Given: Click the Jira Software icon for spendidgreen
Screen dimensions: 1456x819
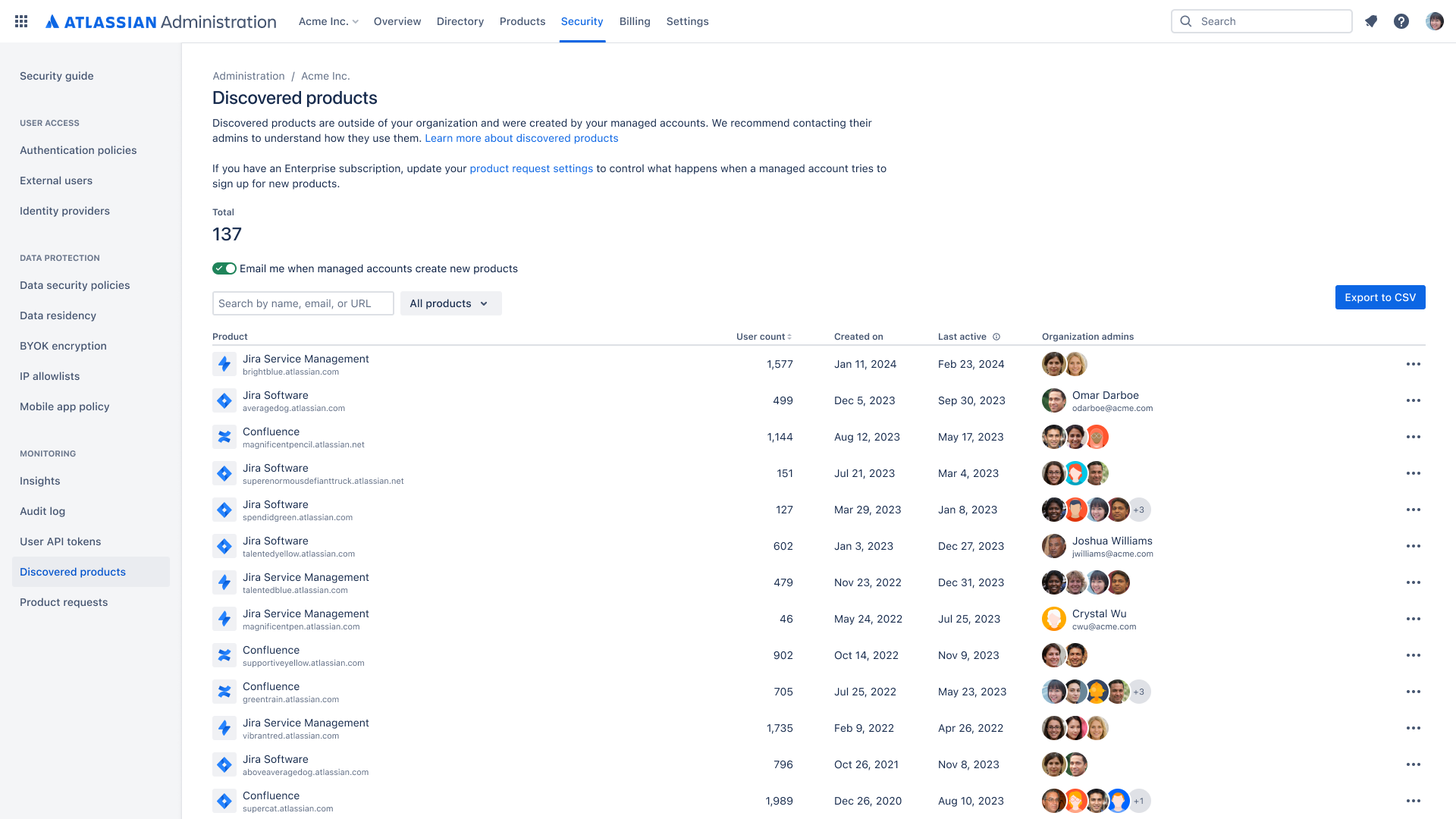Looking at the screenshot, I should [x=225, y=510].
